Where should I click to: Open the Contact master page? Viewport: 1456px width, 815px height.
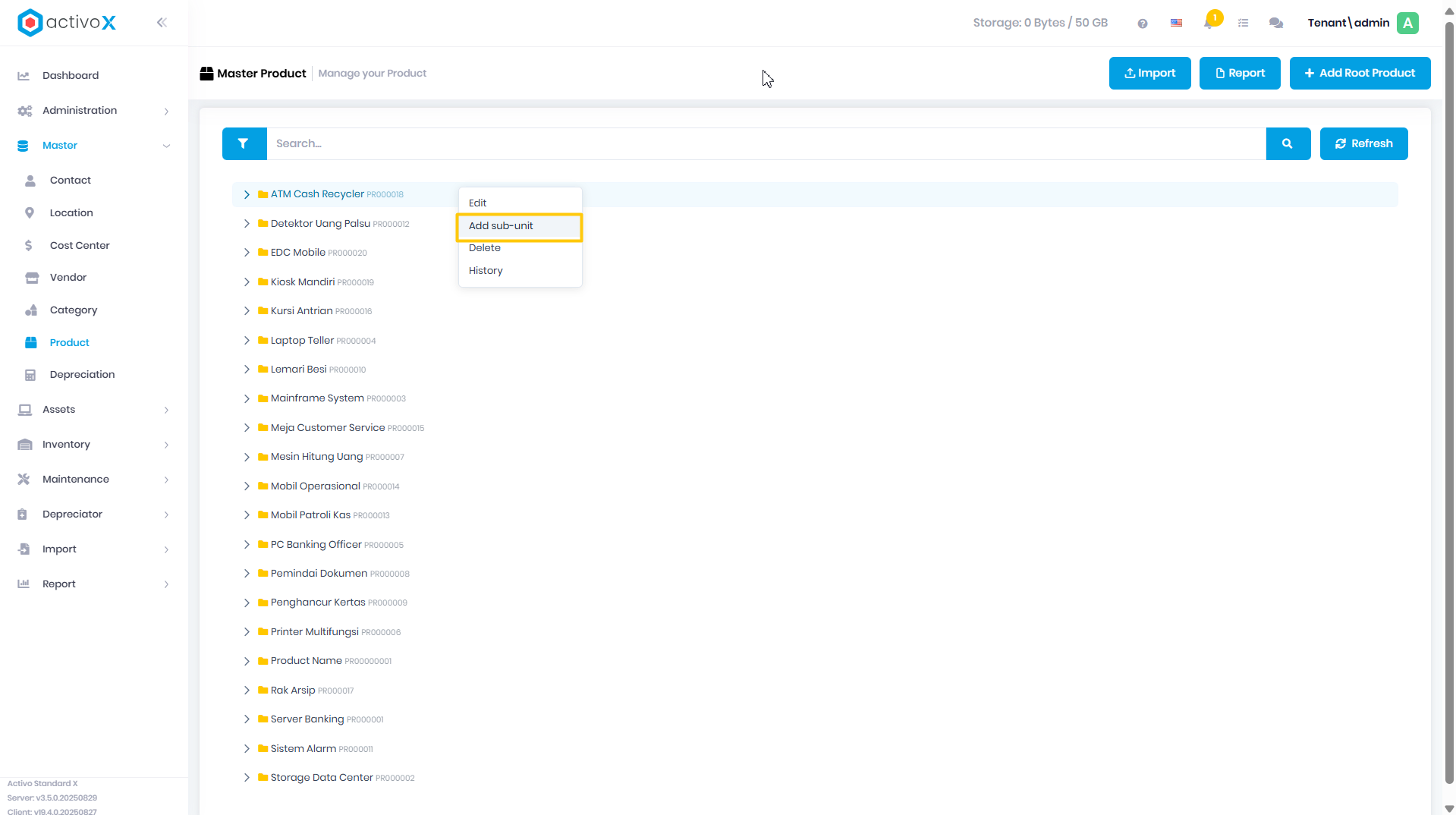[71, 180]
